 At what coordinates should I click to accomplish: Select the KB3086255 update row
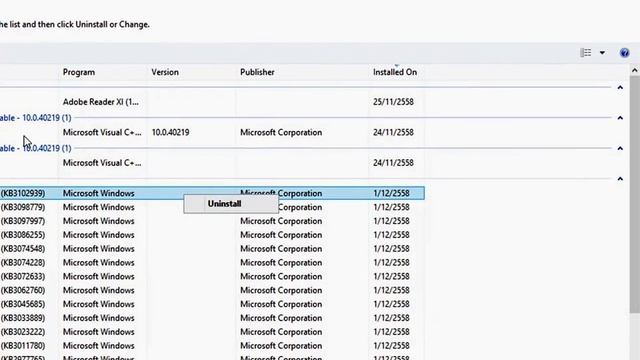(x=212, y=235)
